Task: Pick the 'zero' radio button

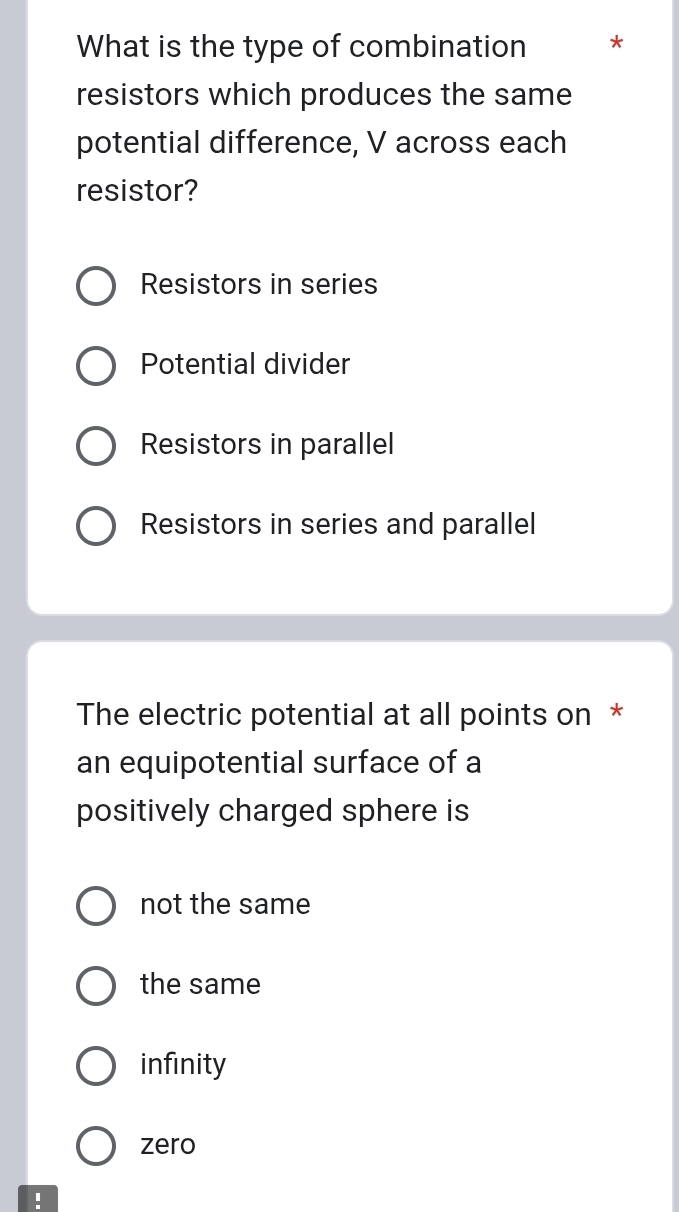Action: [96, 1146]
